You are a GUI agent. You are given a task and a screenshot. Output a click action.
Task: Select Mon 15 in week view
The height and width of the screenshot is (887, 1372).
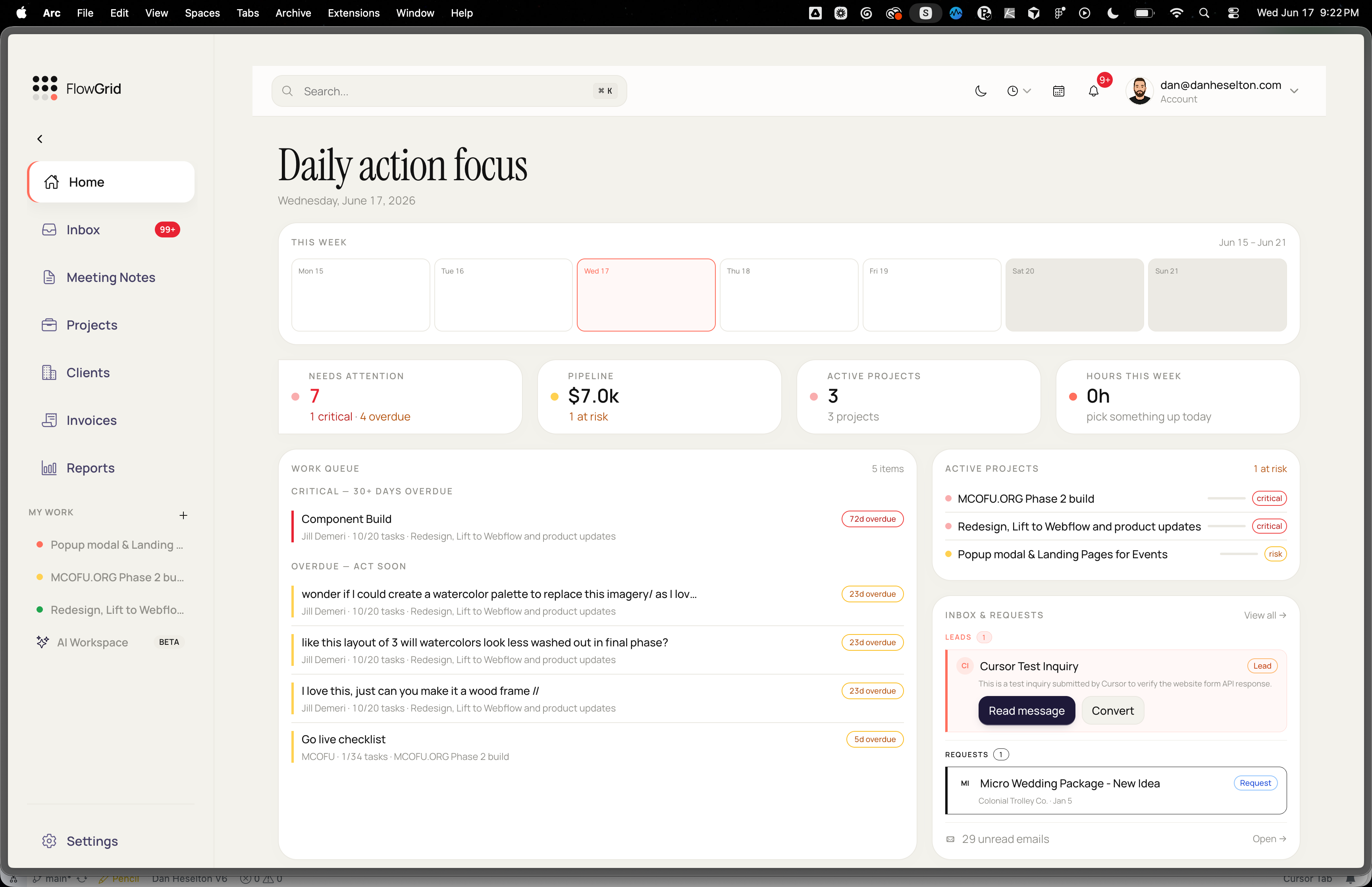[360, 295]
